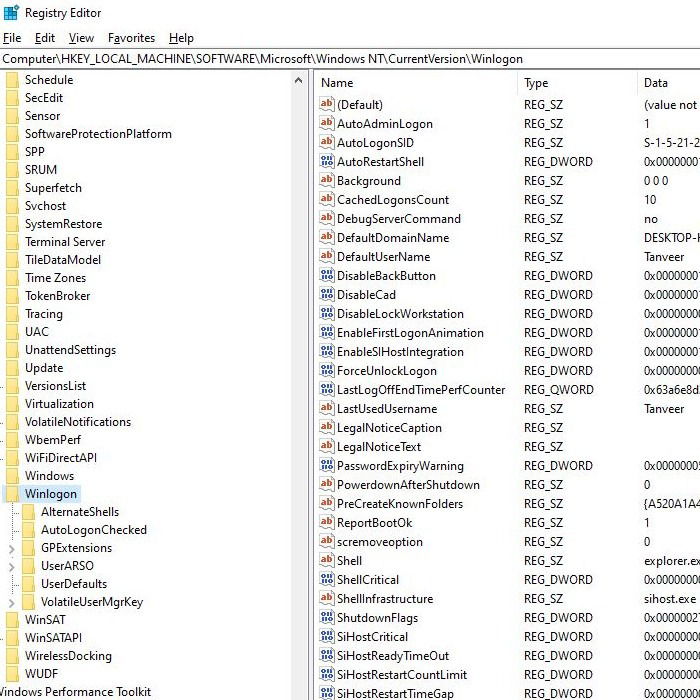Screen dimensions: 700x700
Task: Click the Time Zones folder icon
Action: pyautogui.click(x=12, y=278)
